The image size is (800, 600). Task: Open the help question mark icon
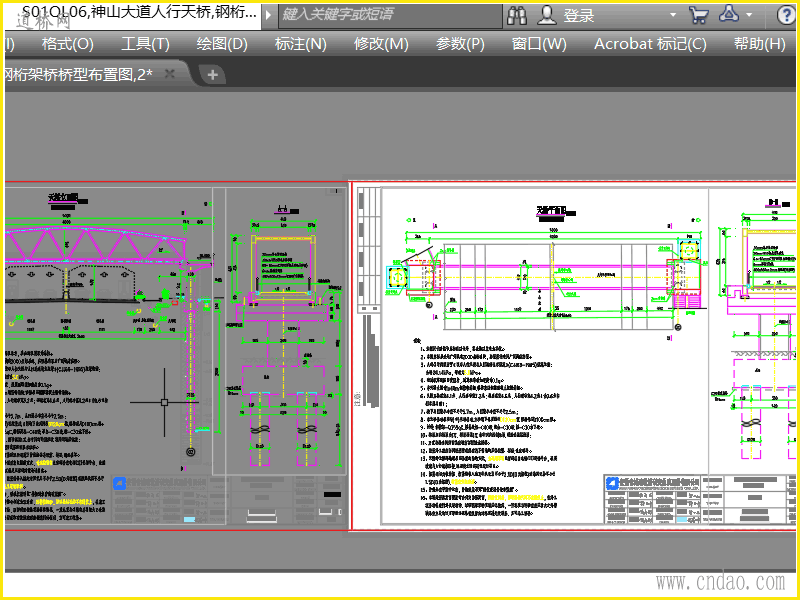[x=786, y=15]
